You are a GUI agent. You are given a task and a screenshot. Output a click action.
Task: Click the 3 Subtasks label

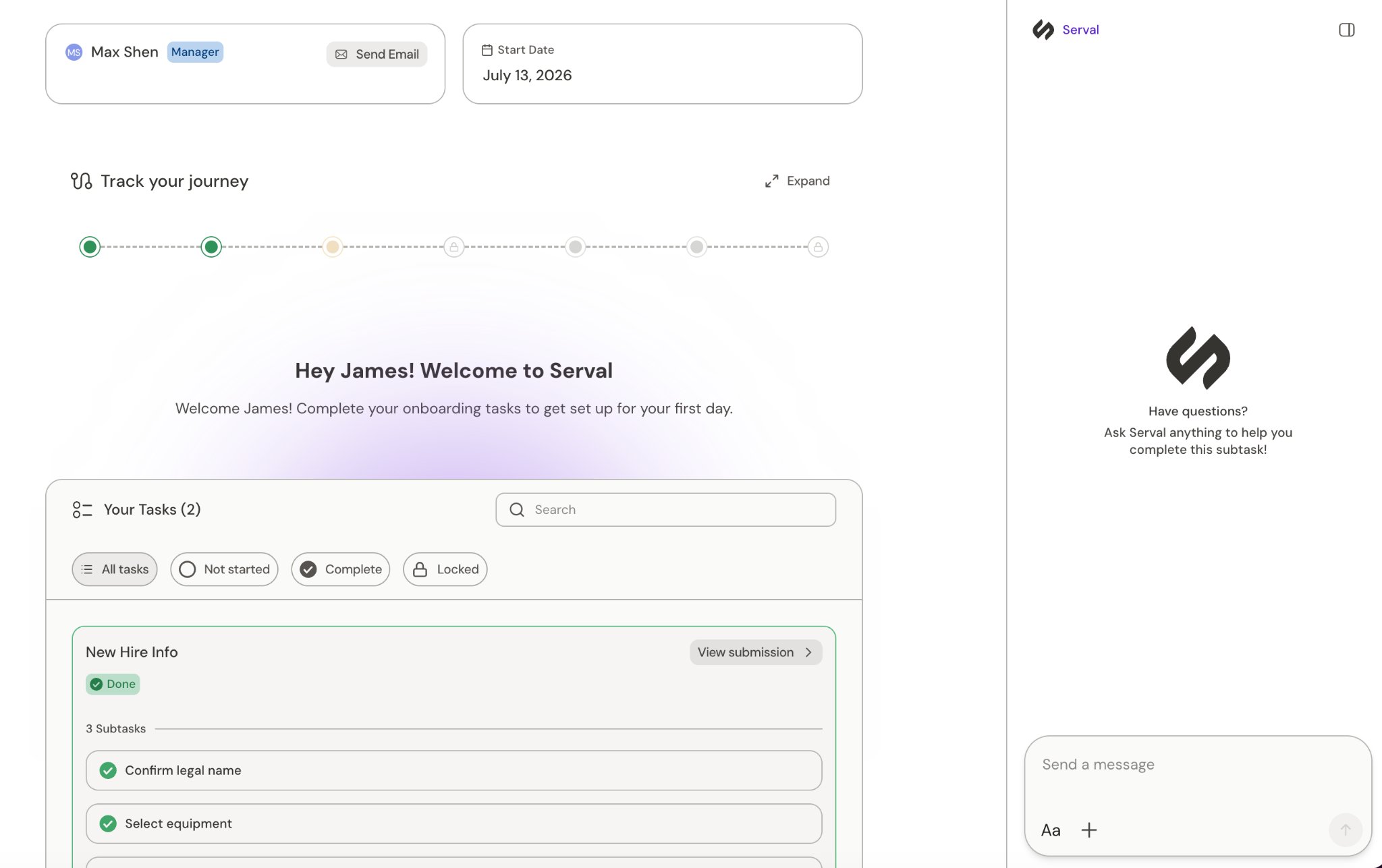pos(115,728)
